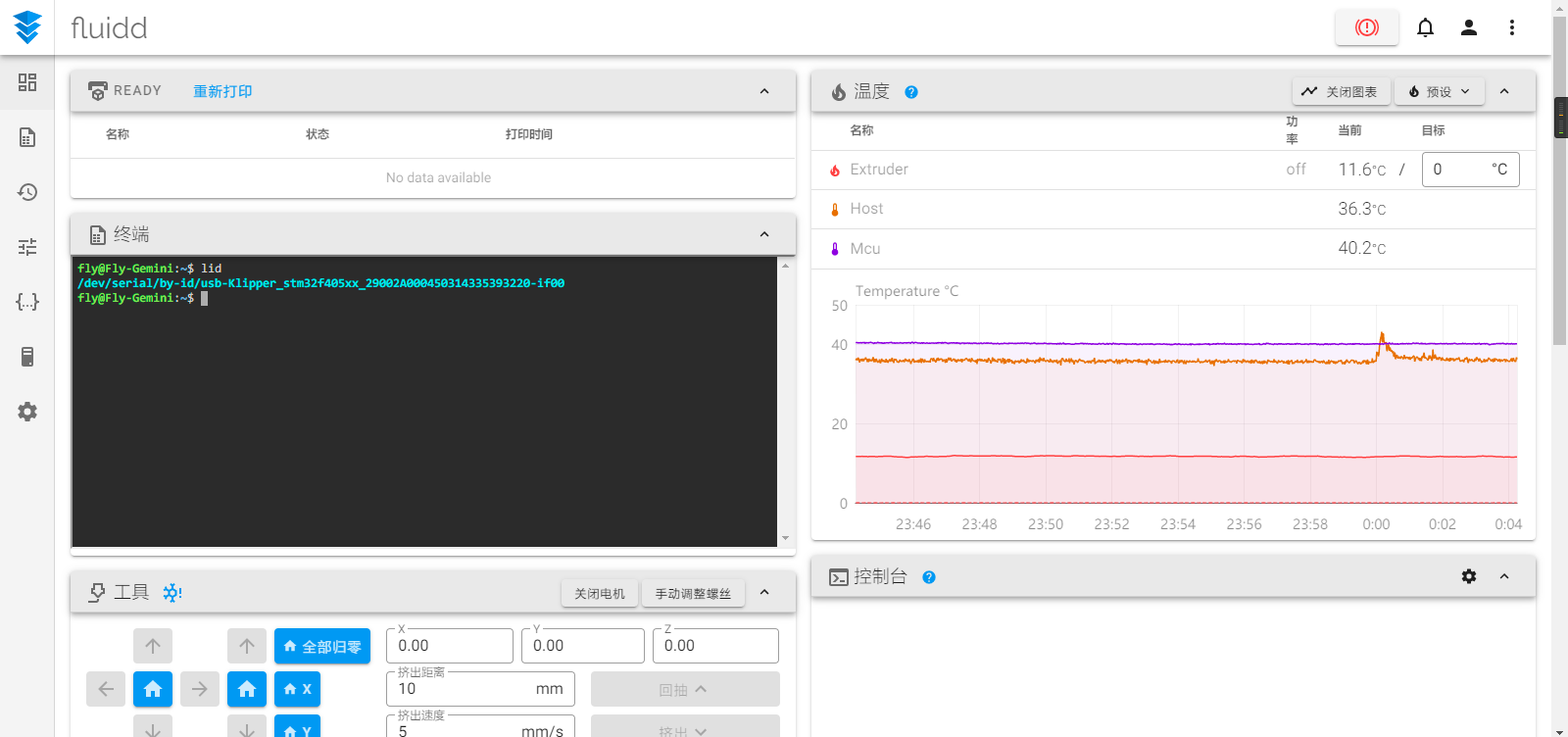
Task: Click the extruder target temperature field
Action: (x=1470, y=170)
